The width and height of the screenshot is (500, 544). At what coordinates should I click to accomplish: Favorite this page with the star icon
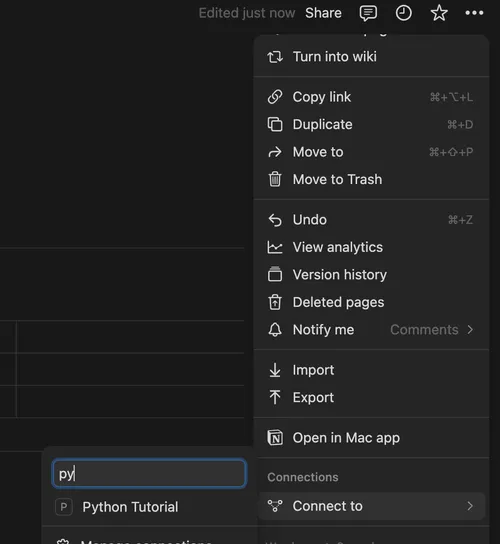click(439, 13)
